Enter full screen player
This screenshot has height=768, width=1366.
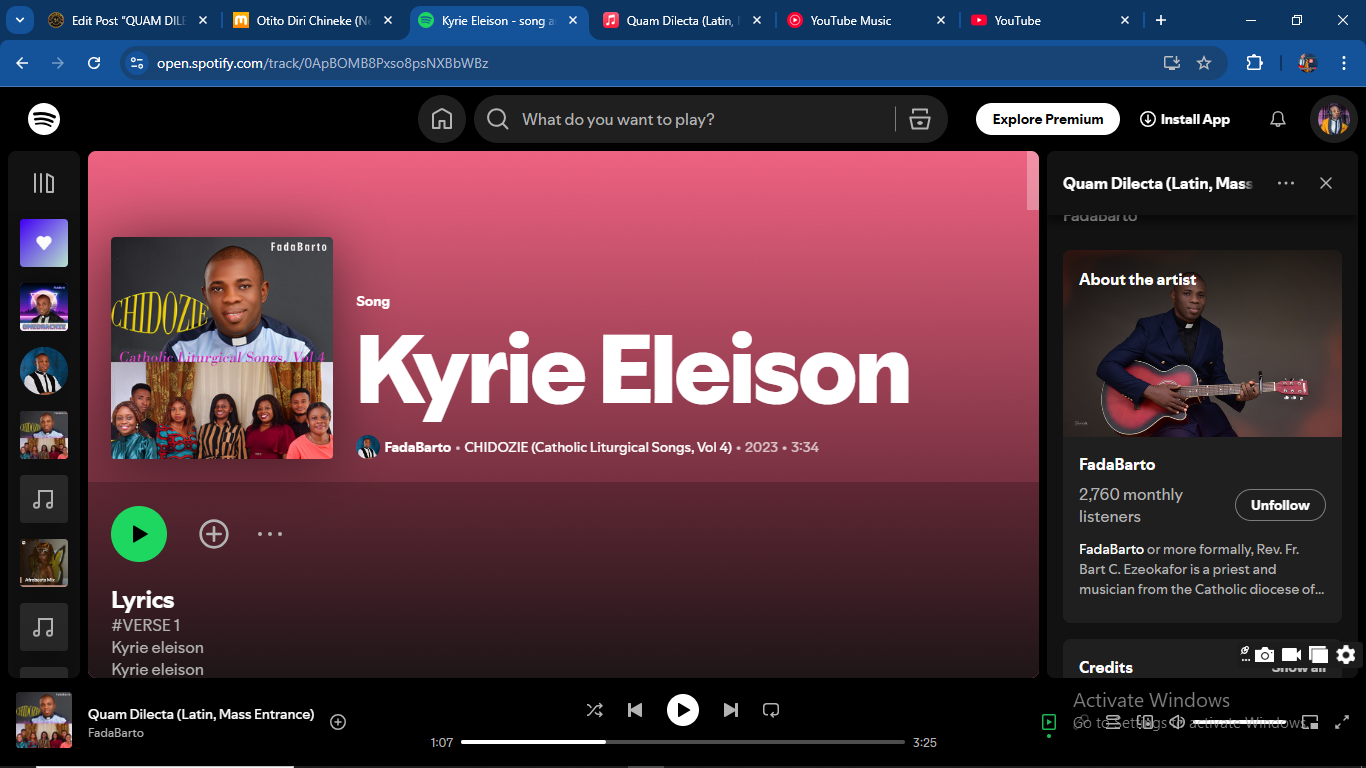point(1343,722)
